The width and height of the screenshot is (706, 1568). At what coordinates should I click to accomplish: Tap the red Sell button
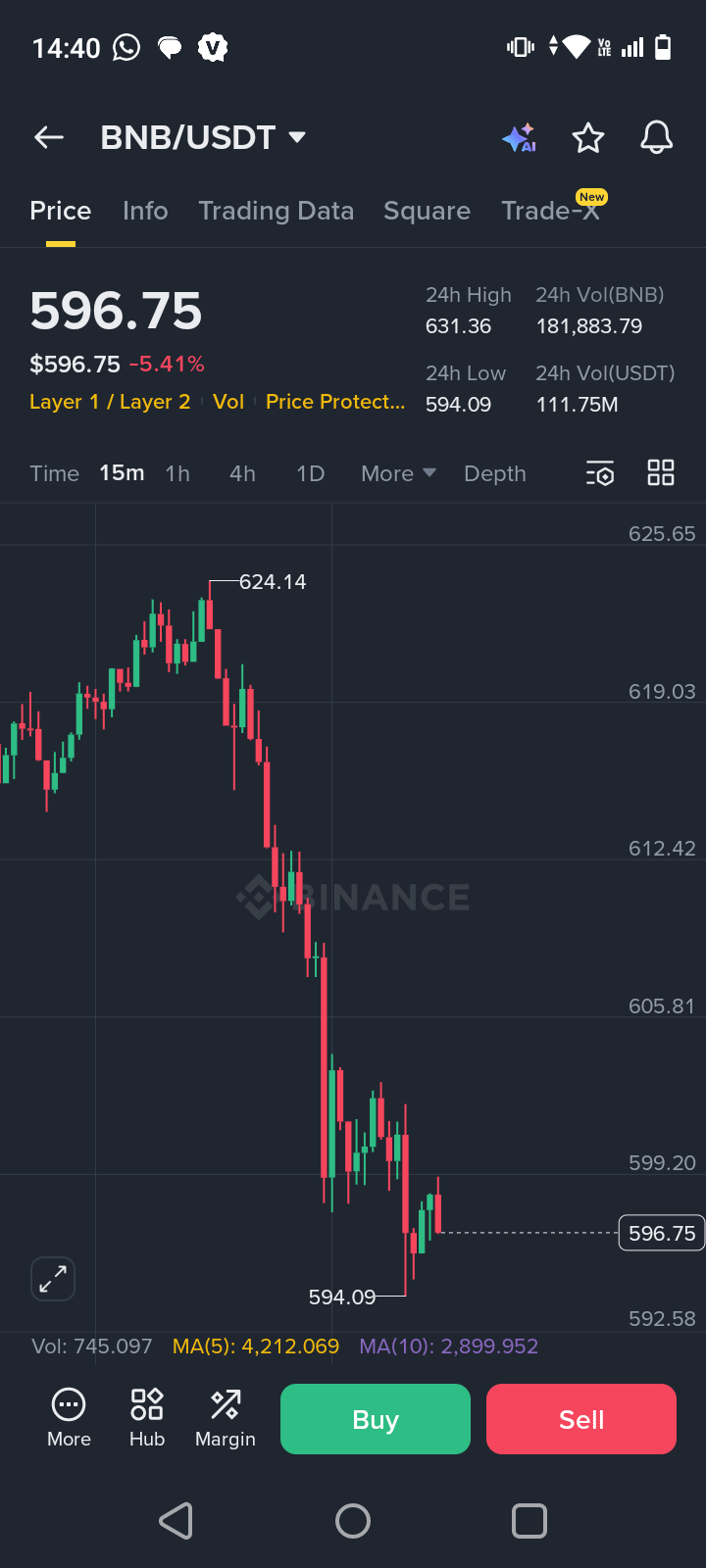click(x=581, y=1419)
